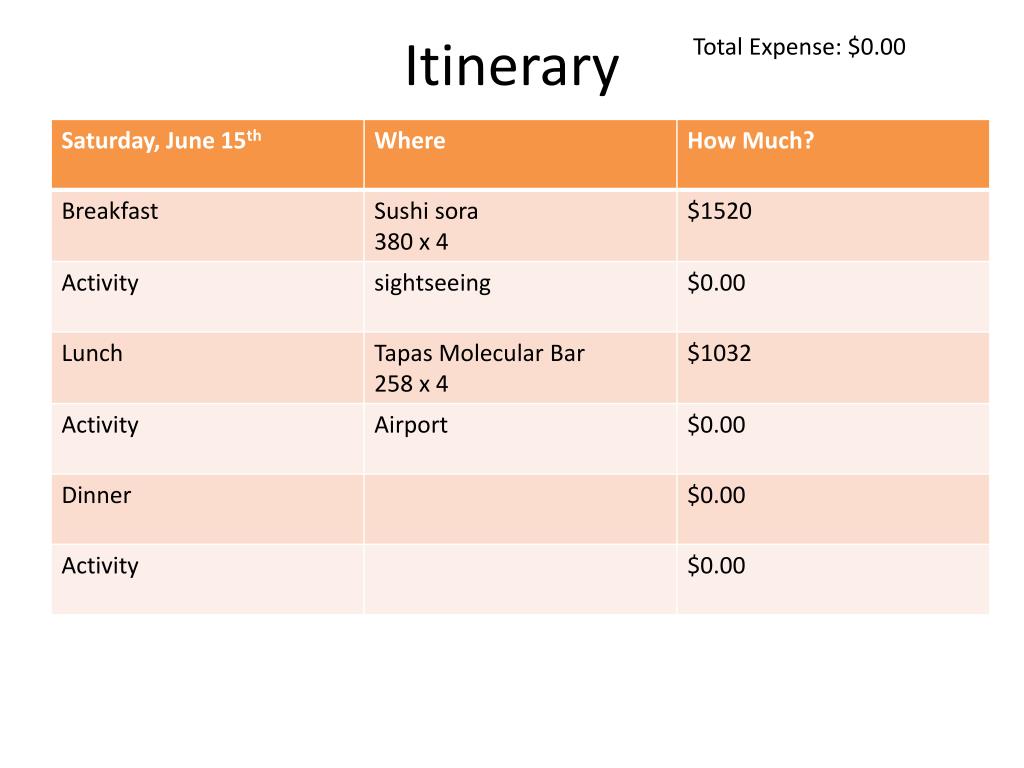
Task: Click the Dinner row label
Action: pos(208,509)
